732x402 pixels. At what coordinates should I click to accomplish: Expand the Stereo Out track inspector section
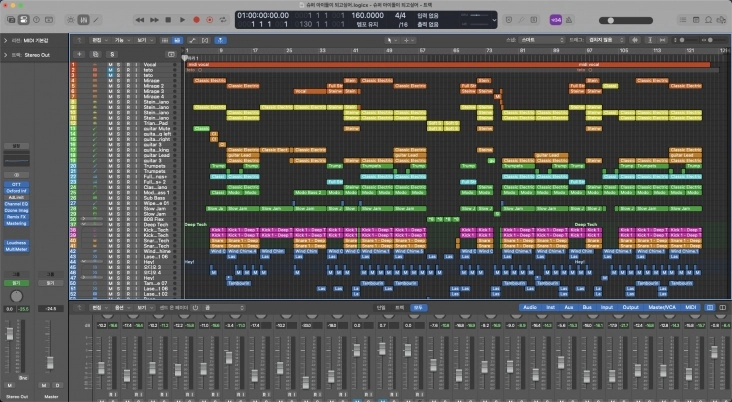[x=5, y=53]
